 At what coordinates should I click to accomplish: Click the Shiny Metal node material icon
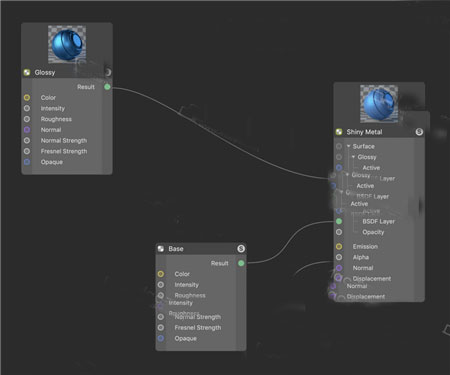click(339, 132)
